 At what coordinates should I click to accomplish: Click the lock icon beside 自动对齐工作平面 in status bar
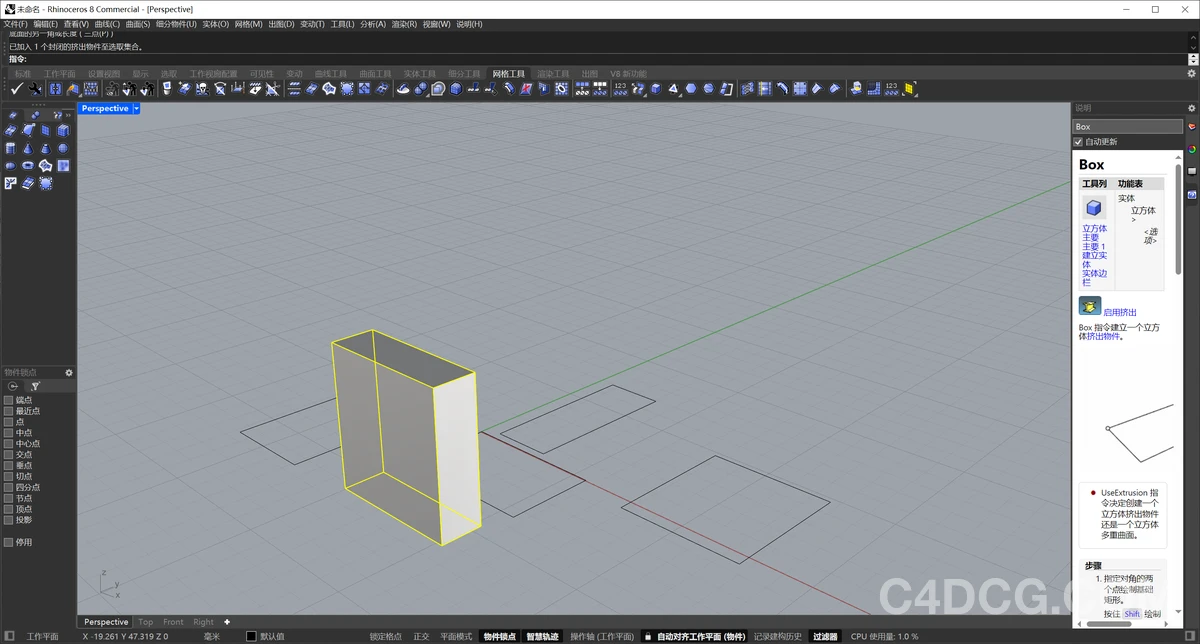click(x=646, y=635)
